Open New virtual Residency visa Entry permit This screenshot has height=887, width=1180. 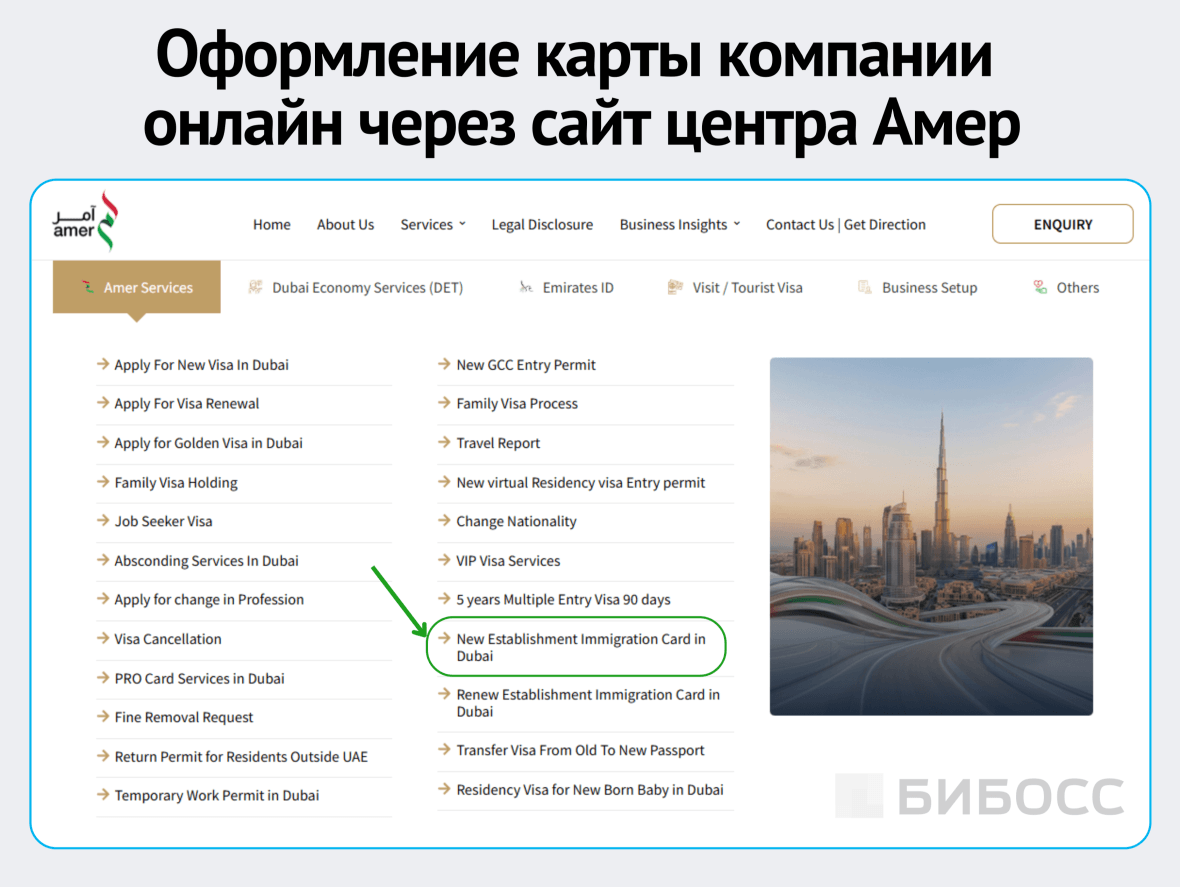tap(581, 482)
